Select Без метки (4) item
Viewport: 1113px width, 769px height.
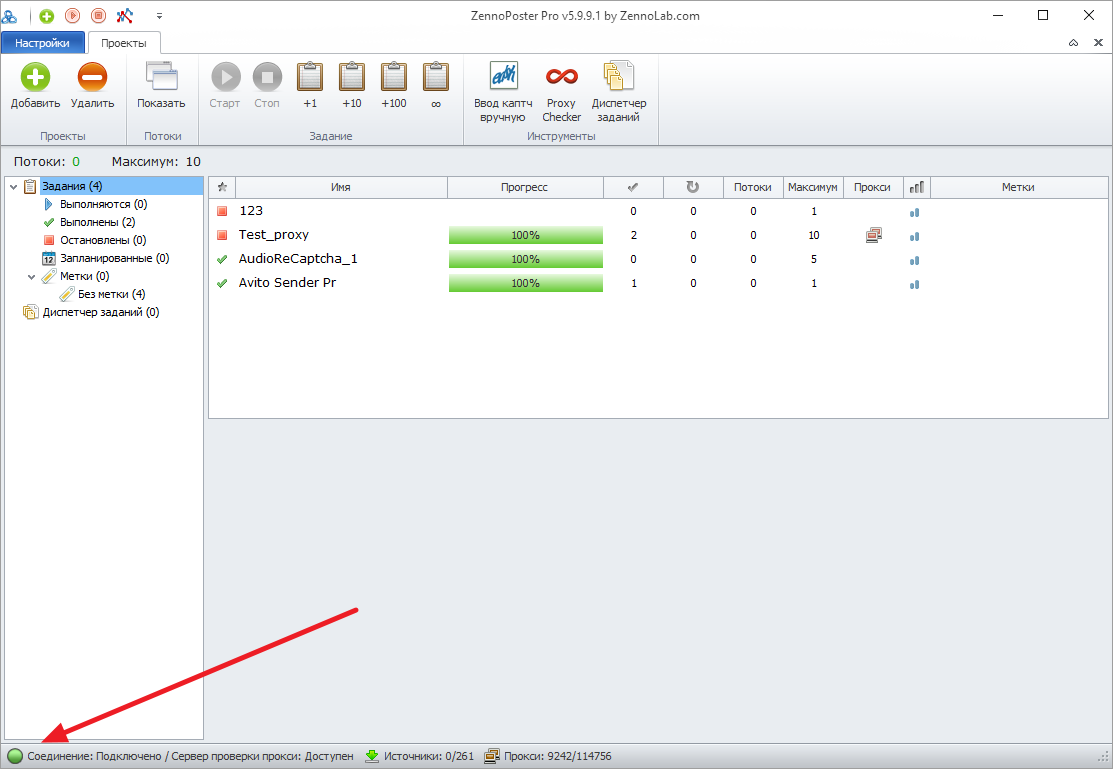tap(111, 294)
